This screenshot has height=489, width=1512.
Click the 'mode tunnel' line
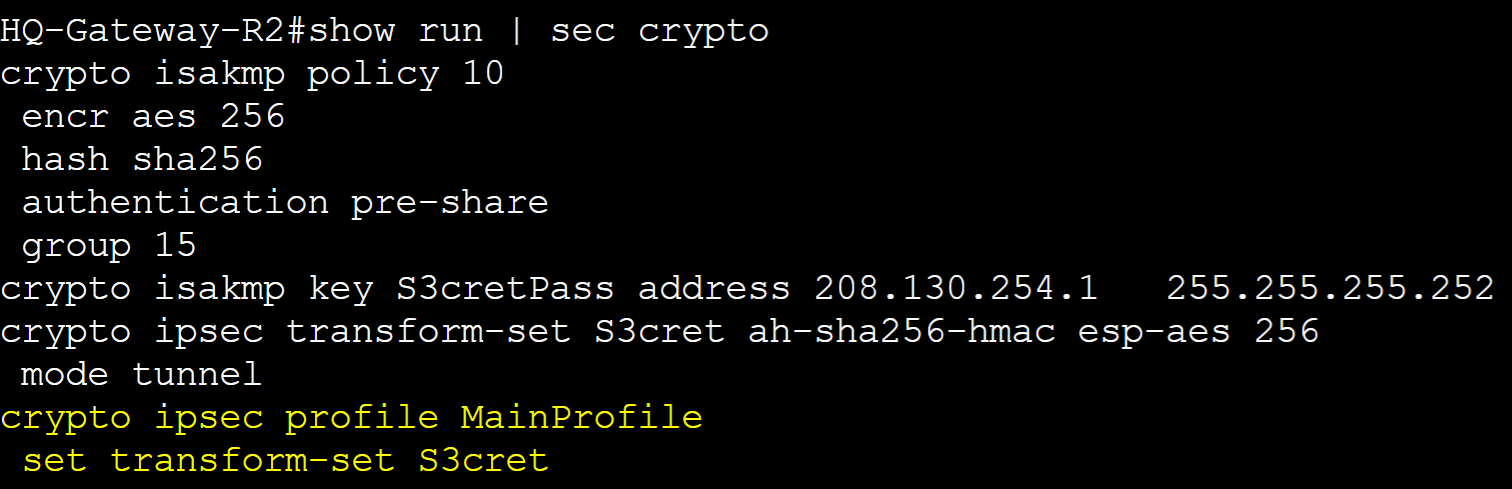(x=142, y=374)
